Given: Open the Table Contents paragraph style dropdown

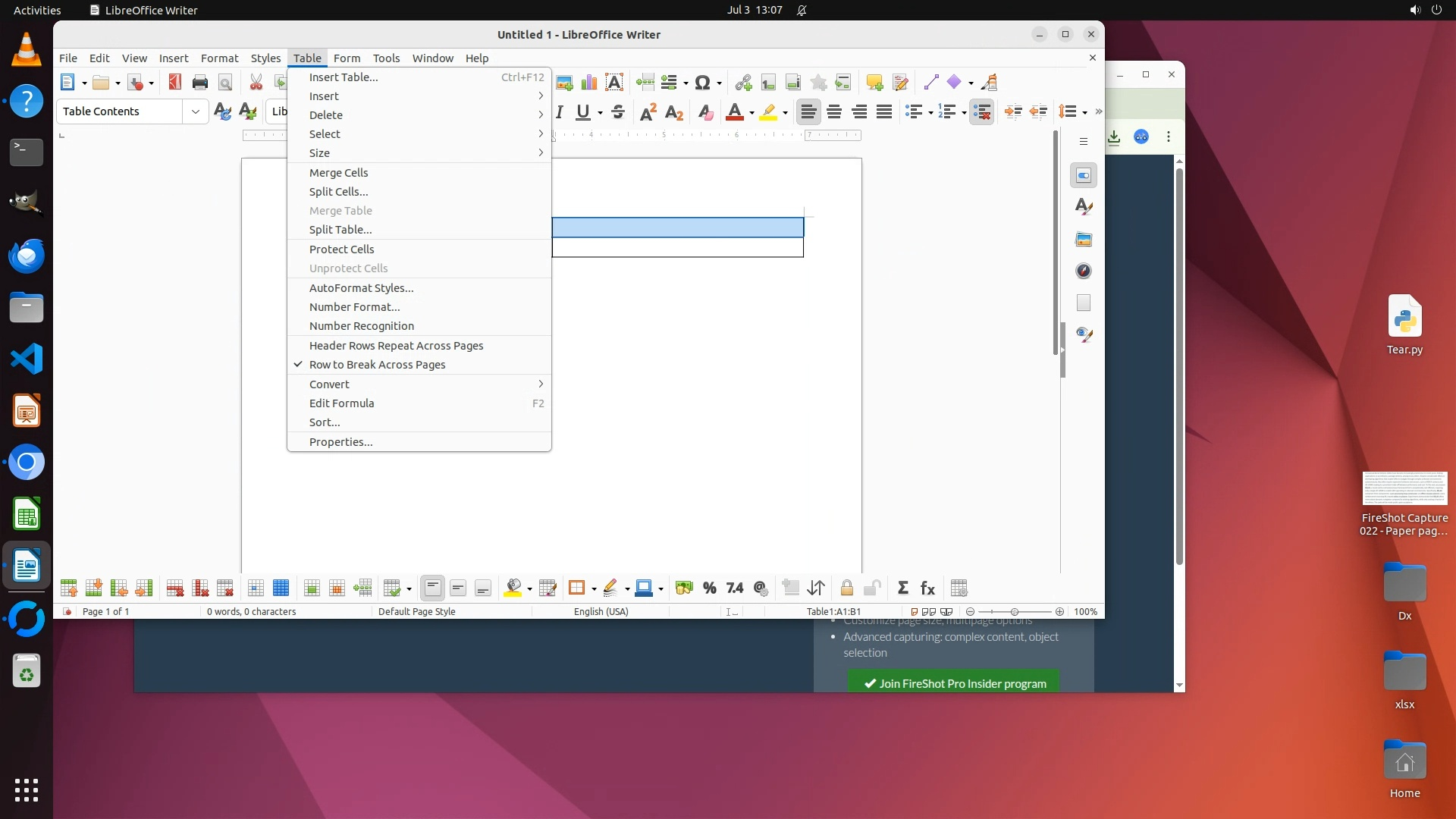Looking at the screenshot, I should pos(196,111).
